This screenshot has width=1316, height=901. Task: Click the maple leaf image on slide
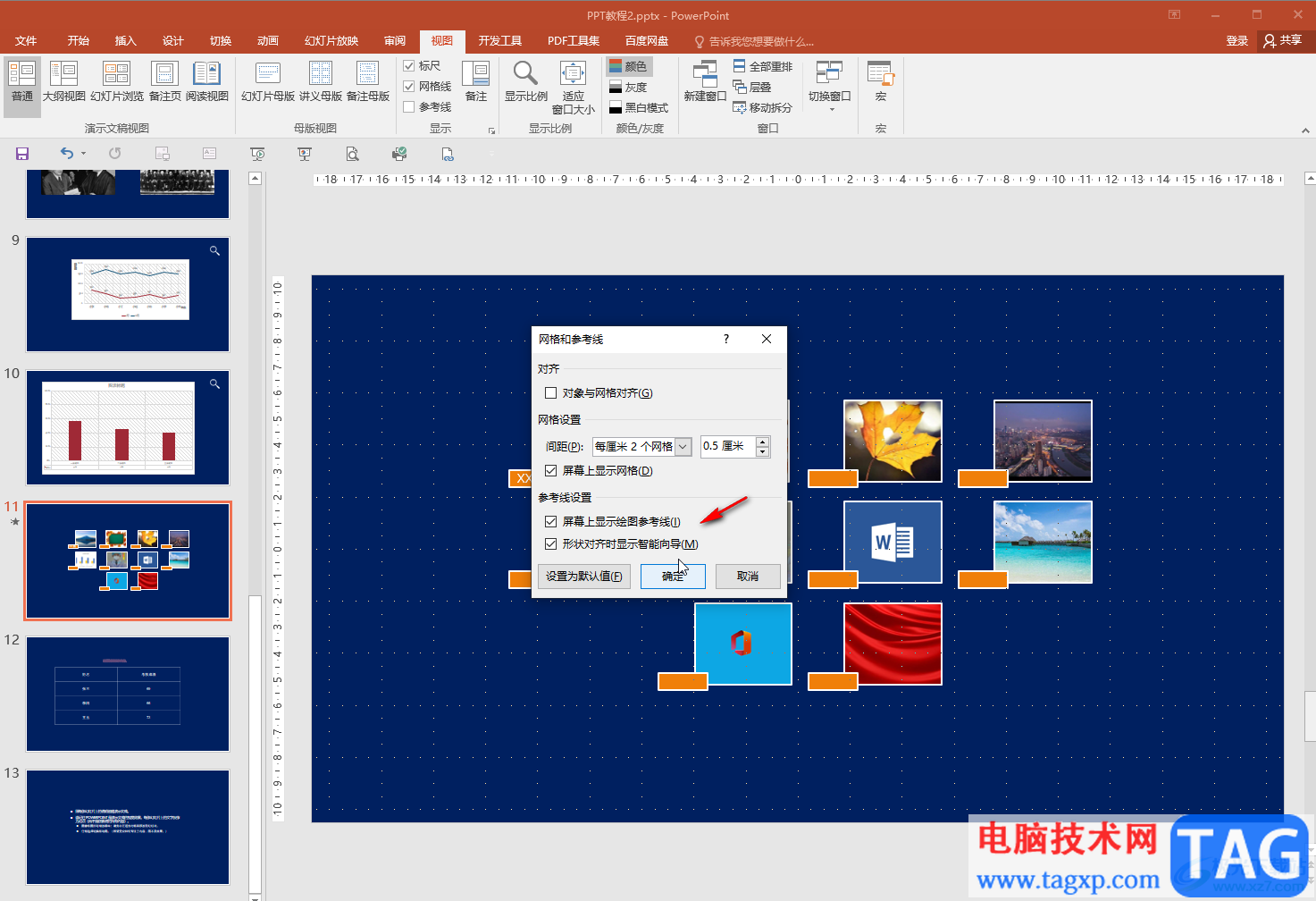893,441
